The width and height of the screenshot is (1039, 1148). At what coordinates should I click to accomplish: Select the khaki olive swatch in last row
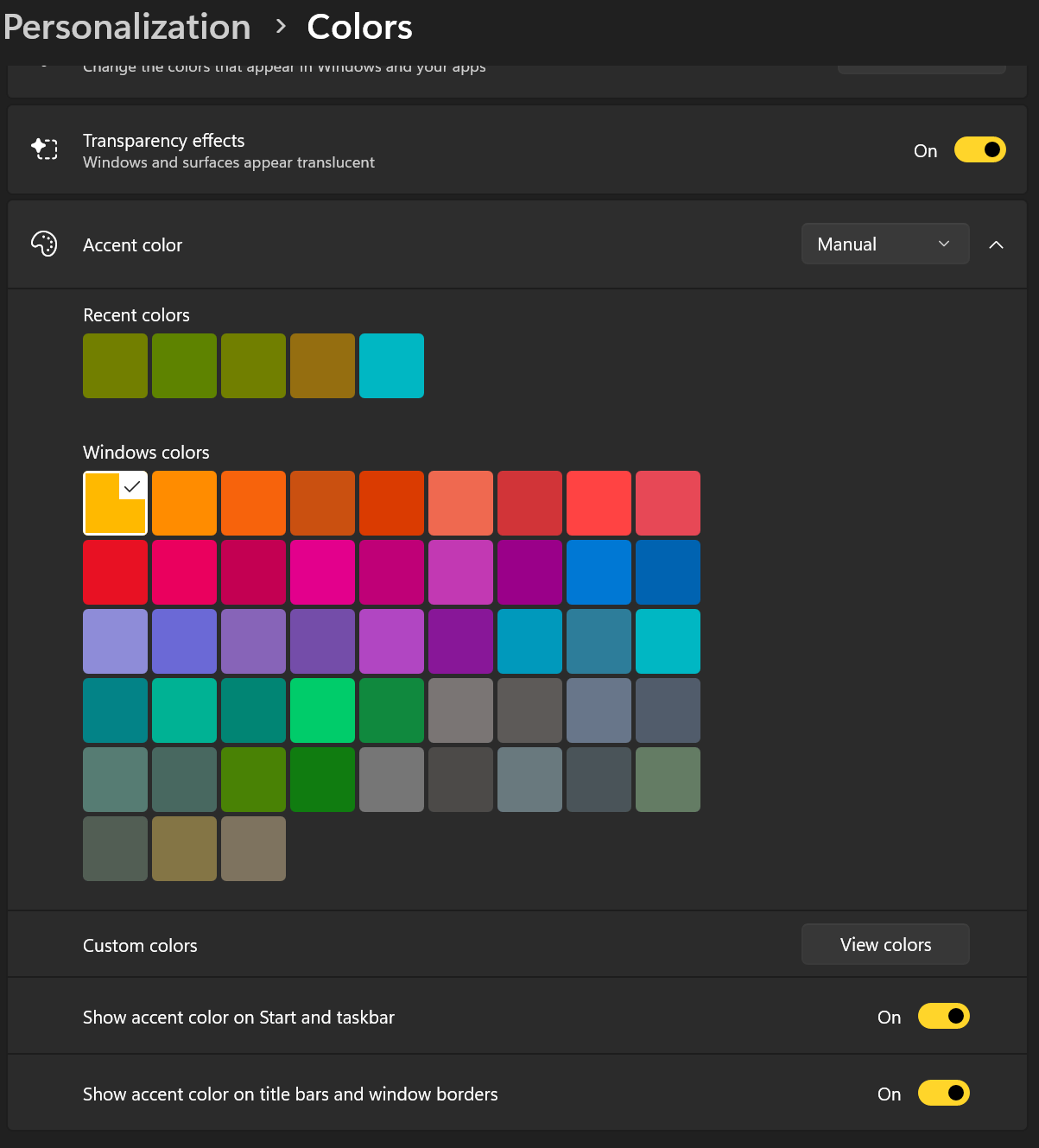(x=184, y=848)
